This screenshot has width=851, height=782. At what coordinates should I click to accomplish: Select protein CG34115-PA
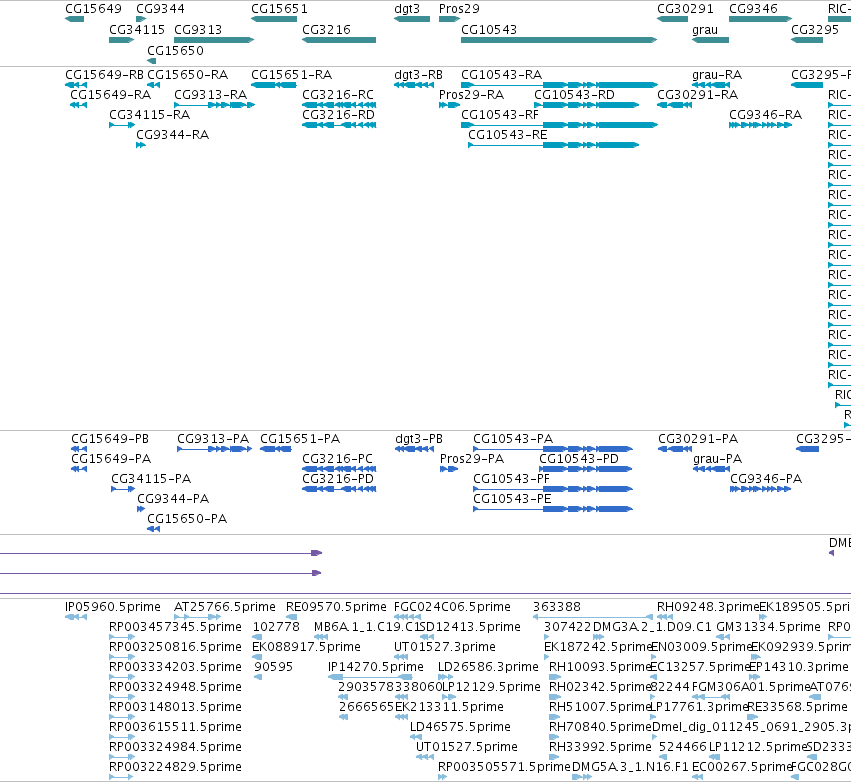point(123,489)
